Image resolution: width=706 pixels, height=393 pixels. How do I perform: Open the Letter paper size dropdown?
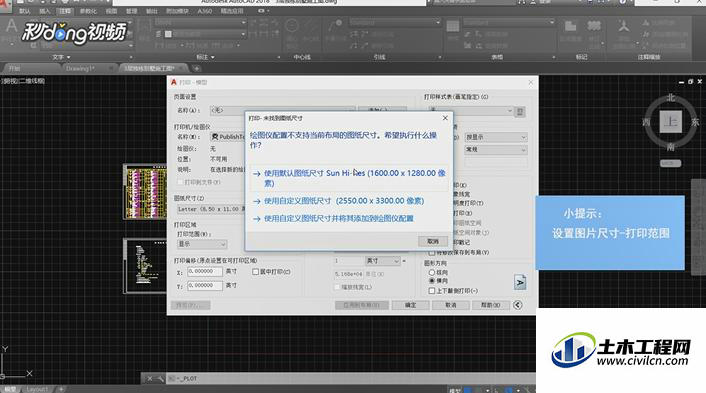click(212, 209)
